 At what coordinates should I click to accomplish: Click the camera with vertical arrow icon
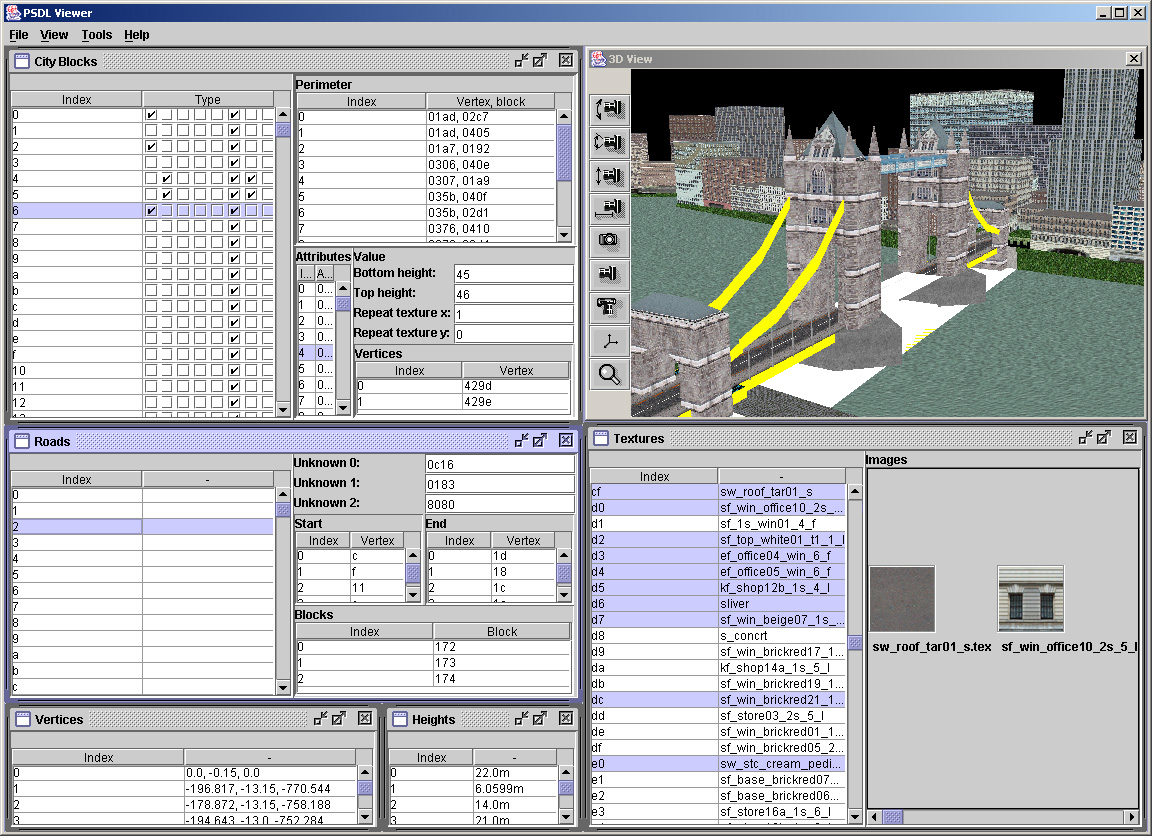click(609, 175)
